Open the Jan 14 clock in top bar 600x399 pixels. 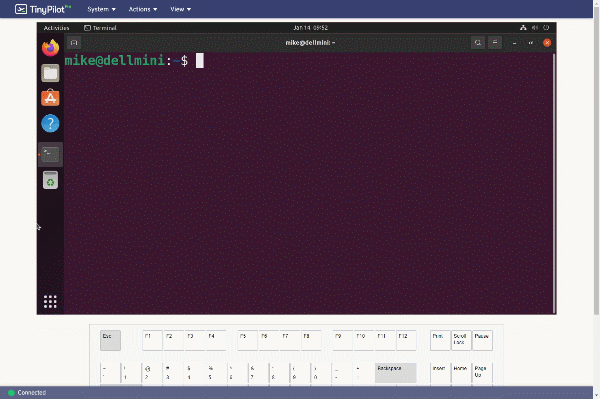(310, 28)
